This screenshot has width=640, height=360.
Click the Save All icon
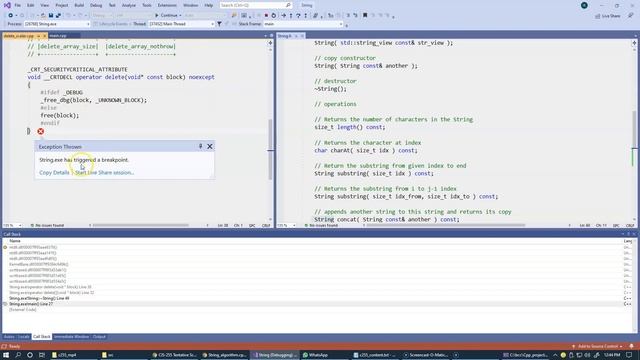pos(58,16)
